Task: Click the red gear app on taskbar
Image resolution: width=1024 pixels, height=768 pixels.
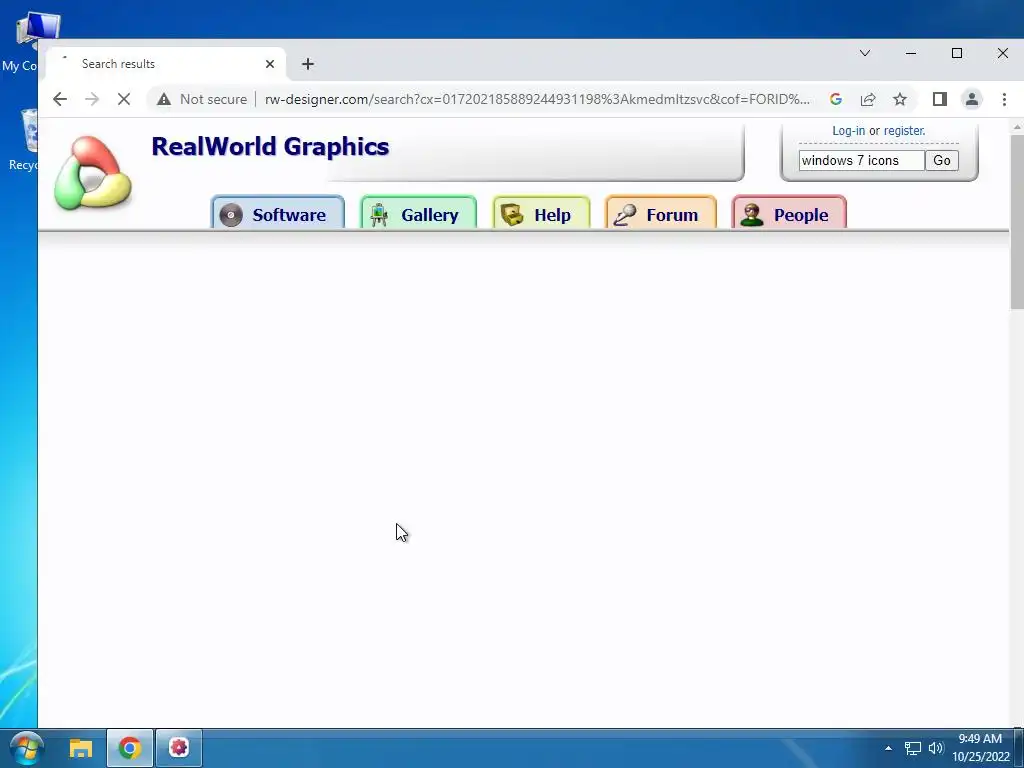Action: tap(179, 748)
